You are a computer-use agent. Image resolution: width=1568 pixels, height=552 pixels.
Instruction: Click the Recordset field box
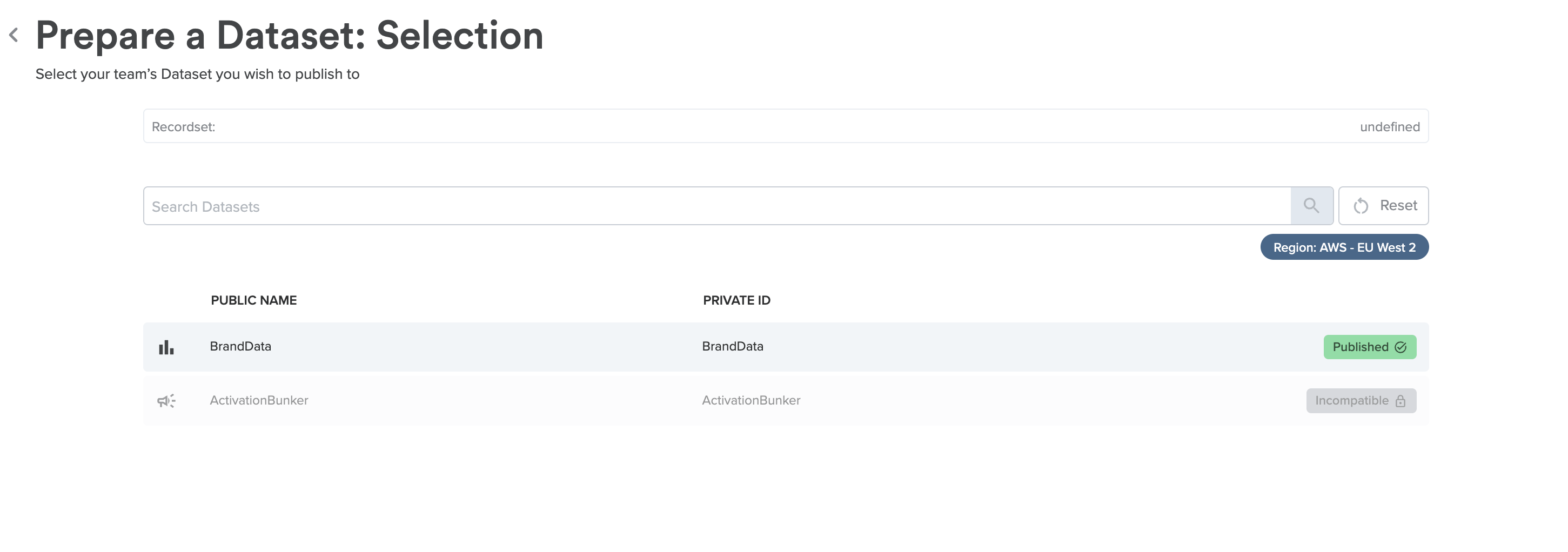coord(786,126)
